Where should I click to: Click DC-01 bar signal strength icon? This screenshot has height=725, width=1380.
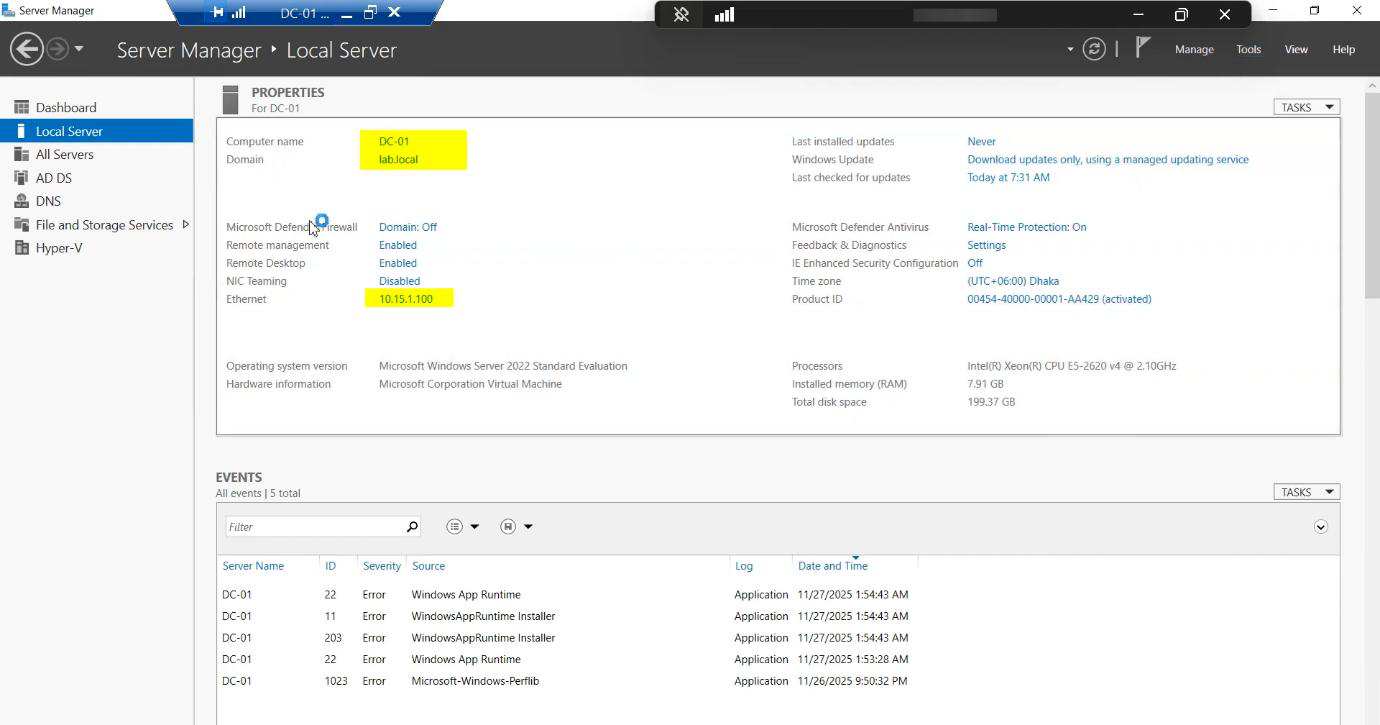pyautogui.click(x=238, y=13)
